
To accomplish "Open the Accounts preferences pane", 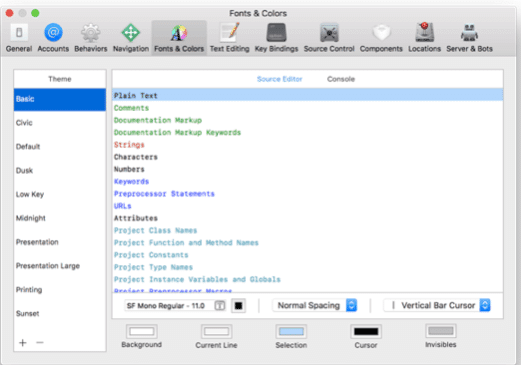I will [x=53, y=38].
